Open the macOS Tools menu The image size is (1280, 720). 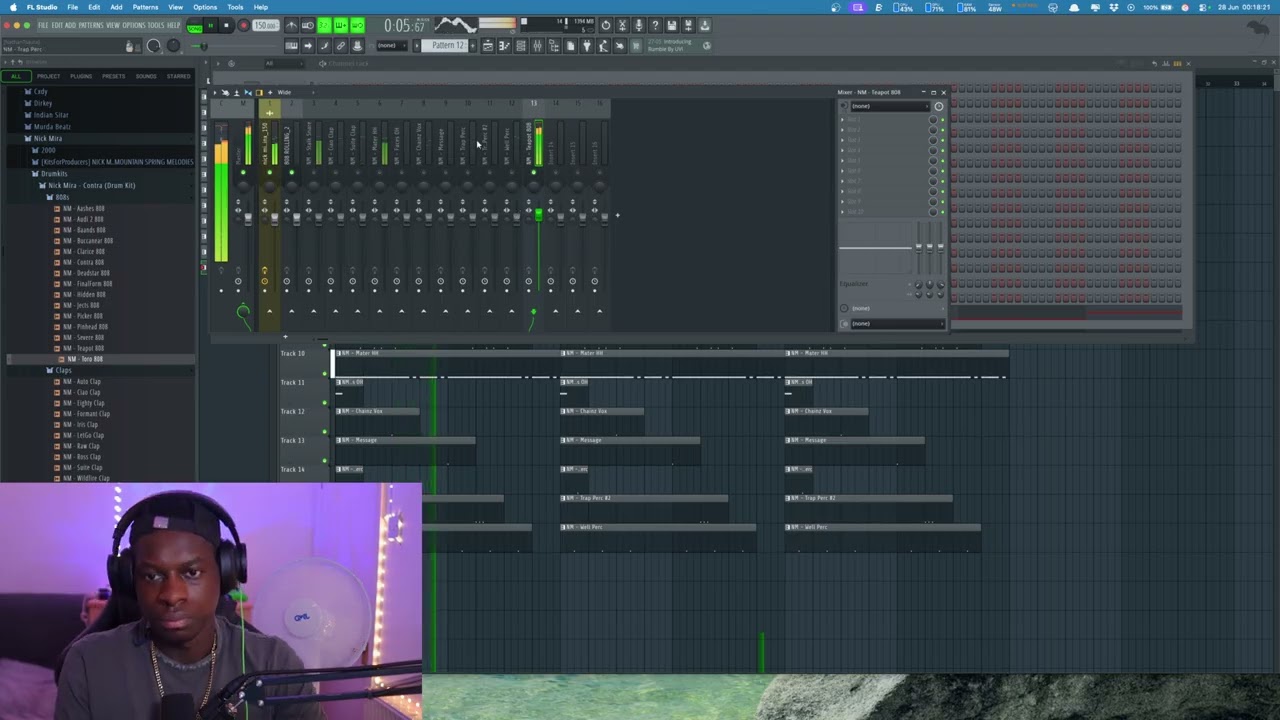[x=235, y=7]
